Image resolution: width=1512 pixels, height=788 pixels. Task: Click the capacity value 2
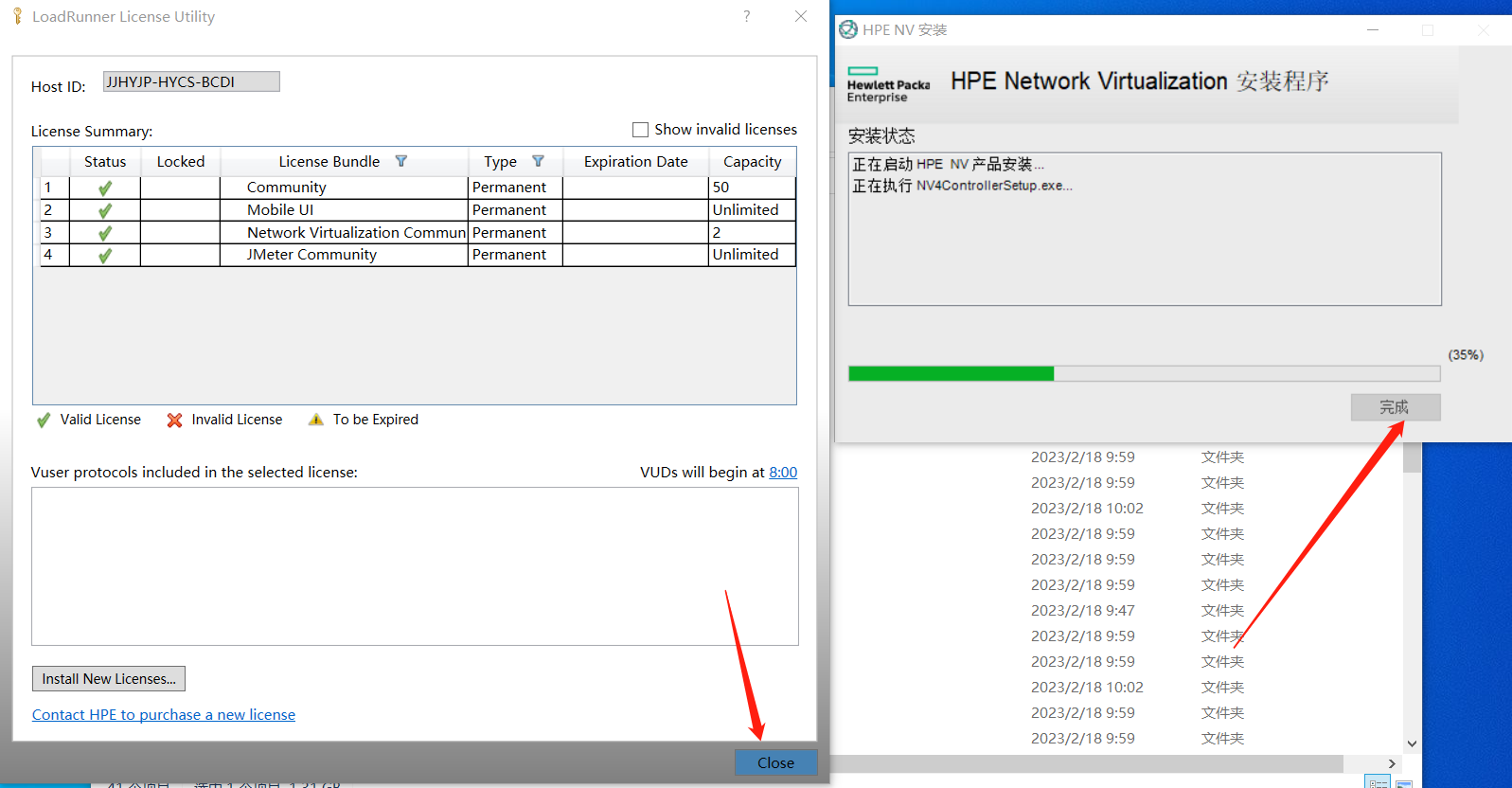coord(717,233)
